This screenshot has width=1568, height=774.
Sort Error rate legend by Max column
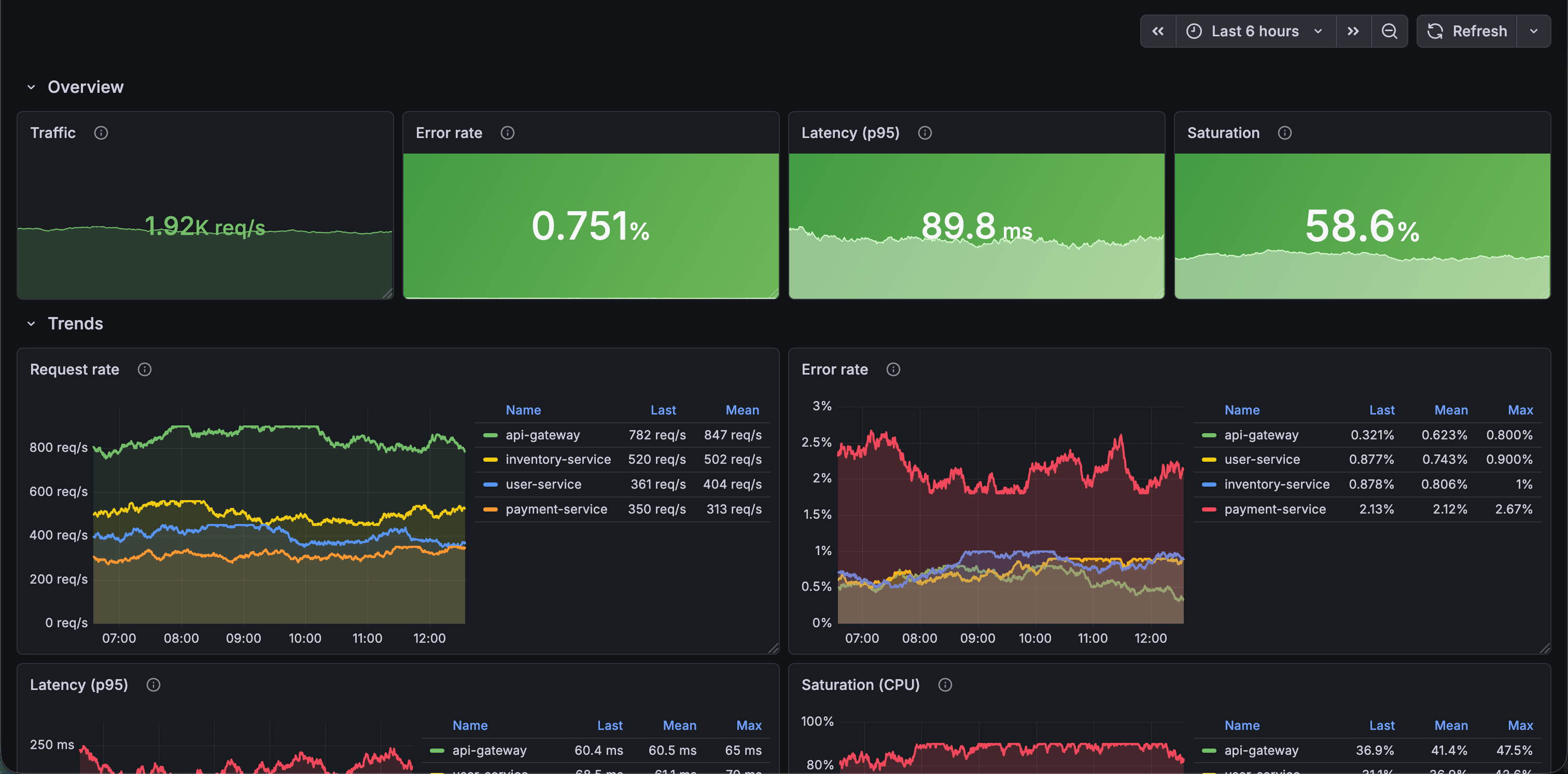coord(1520,410)
